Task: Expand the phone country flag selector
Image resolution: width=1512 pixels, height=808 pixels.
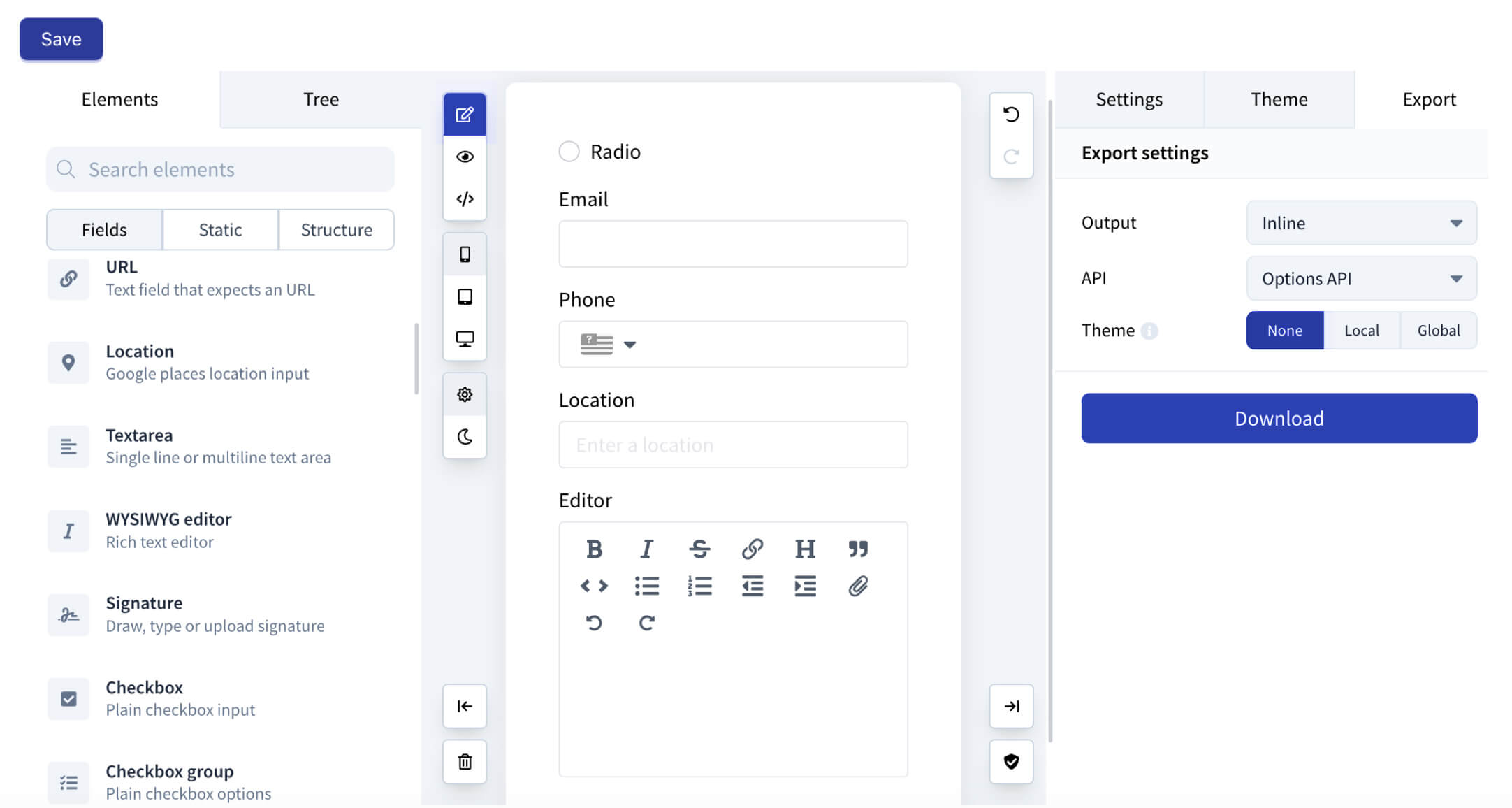Action: tap(608, 345)
